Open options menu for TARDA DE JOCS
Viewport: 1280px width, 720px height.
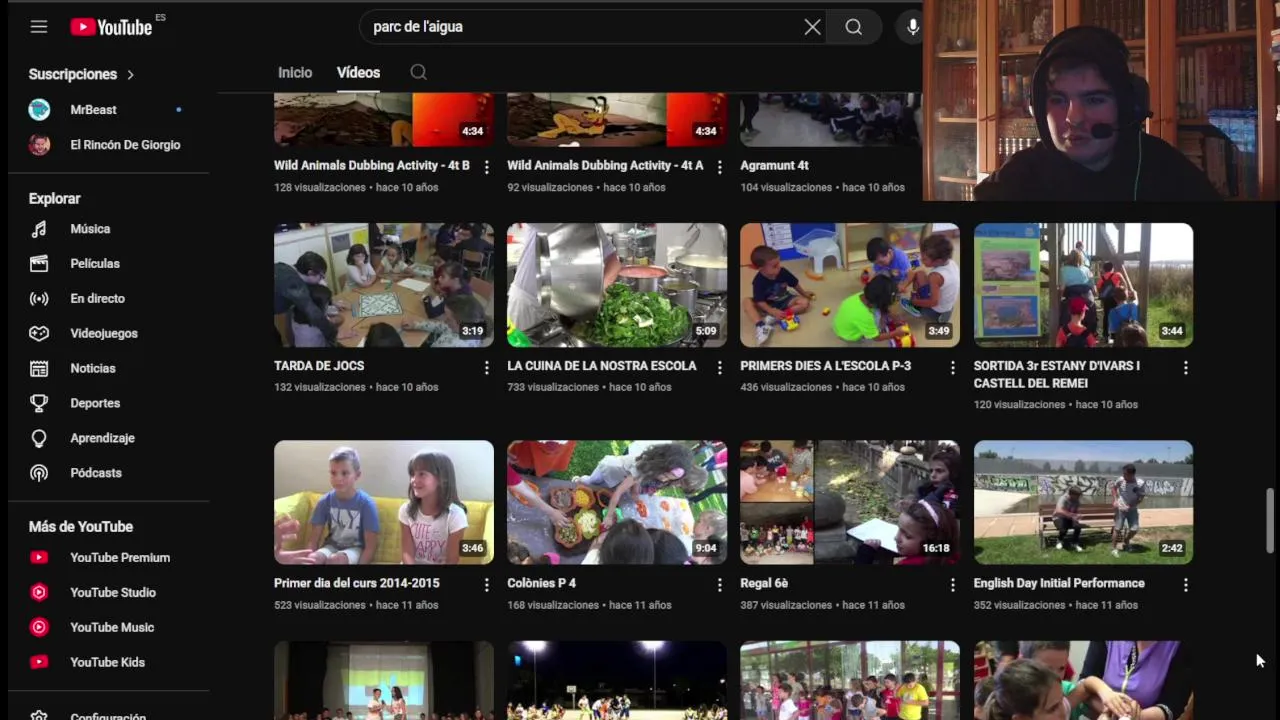[x=487, y=368]
